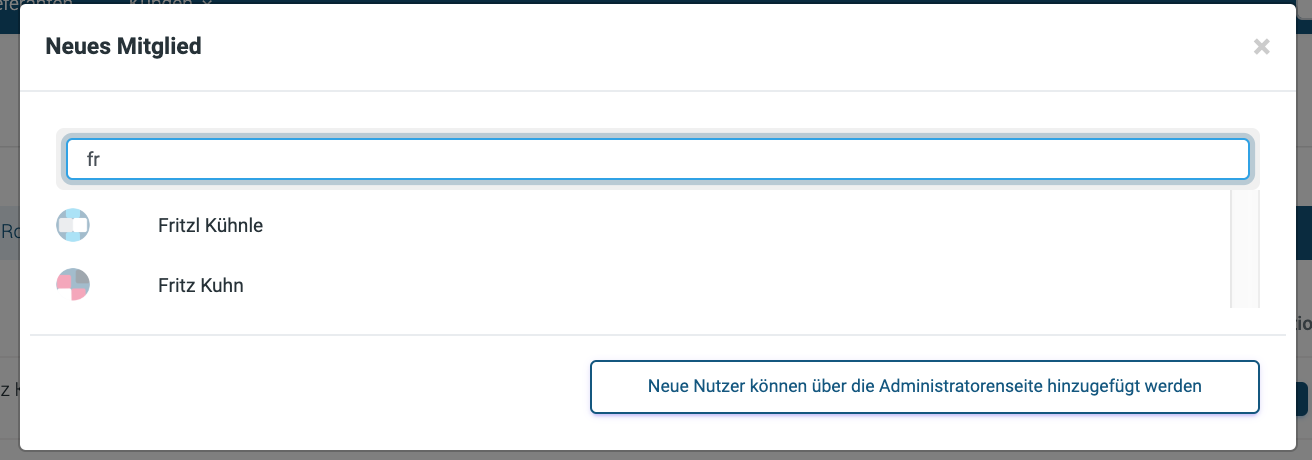Click the Neues Mitglied dialog title

[124, 46]
